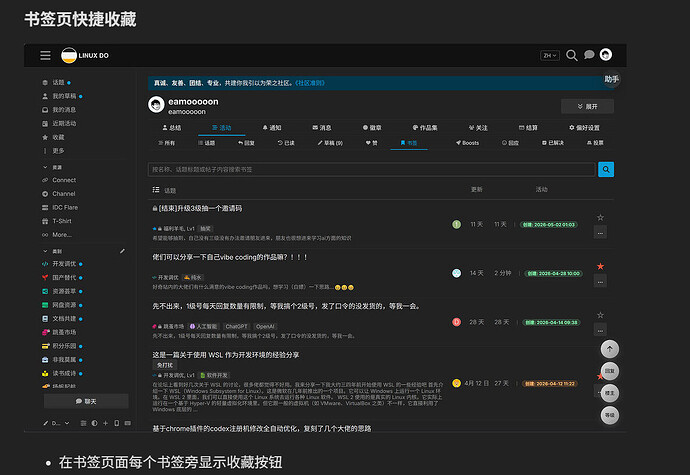Open the 社区准则 link in banner
690x475 pixels.
coord(310,83)
